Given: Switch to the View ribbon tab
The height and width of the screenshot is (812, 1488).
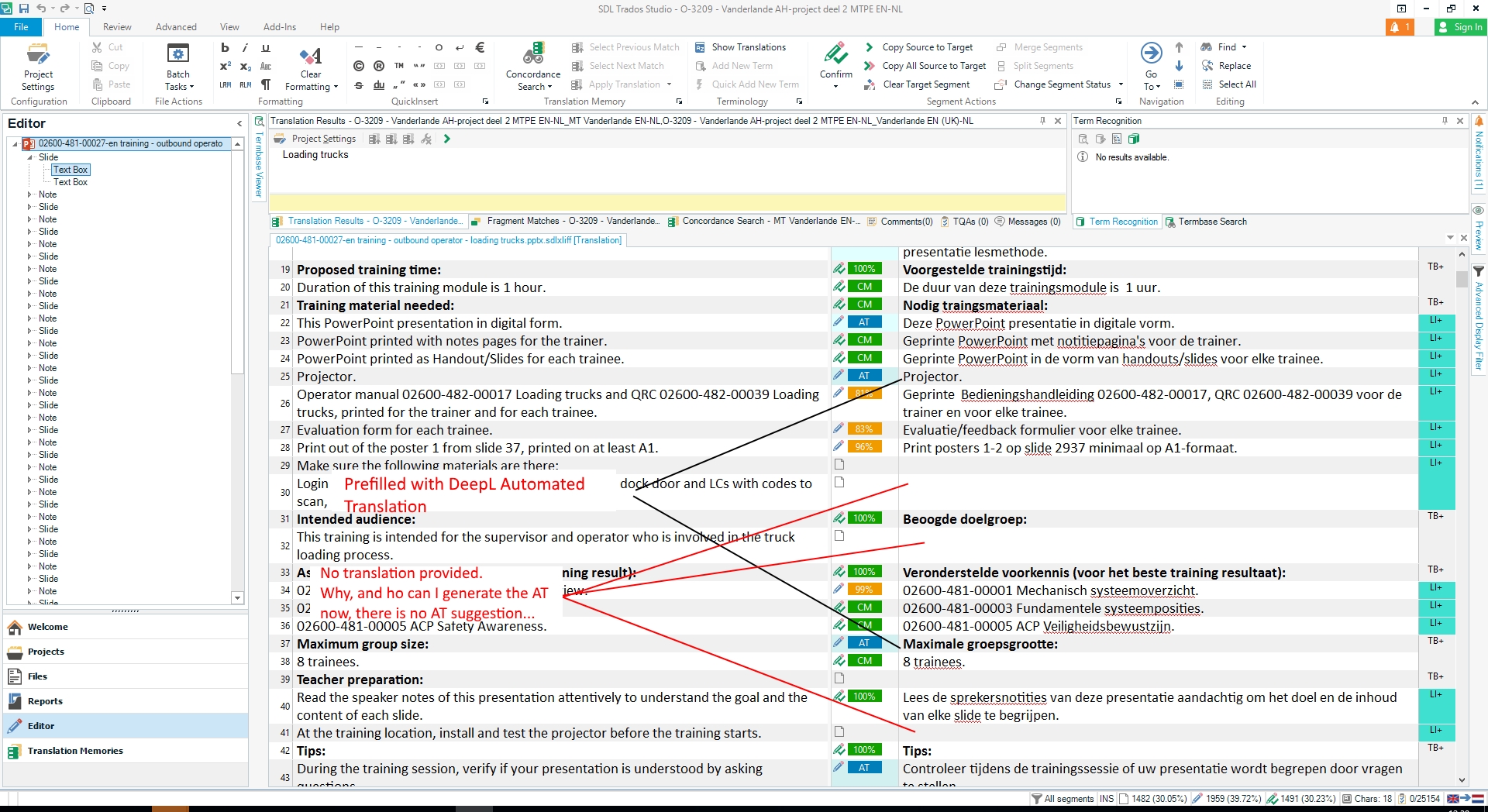Looking at the screenshot, I should [x=229, y=27].
